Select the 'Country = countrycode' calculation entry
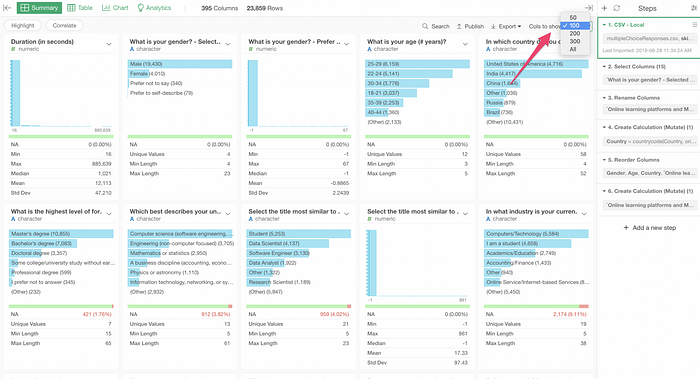This screenshot has height=379, width=700. (650, 141)
